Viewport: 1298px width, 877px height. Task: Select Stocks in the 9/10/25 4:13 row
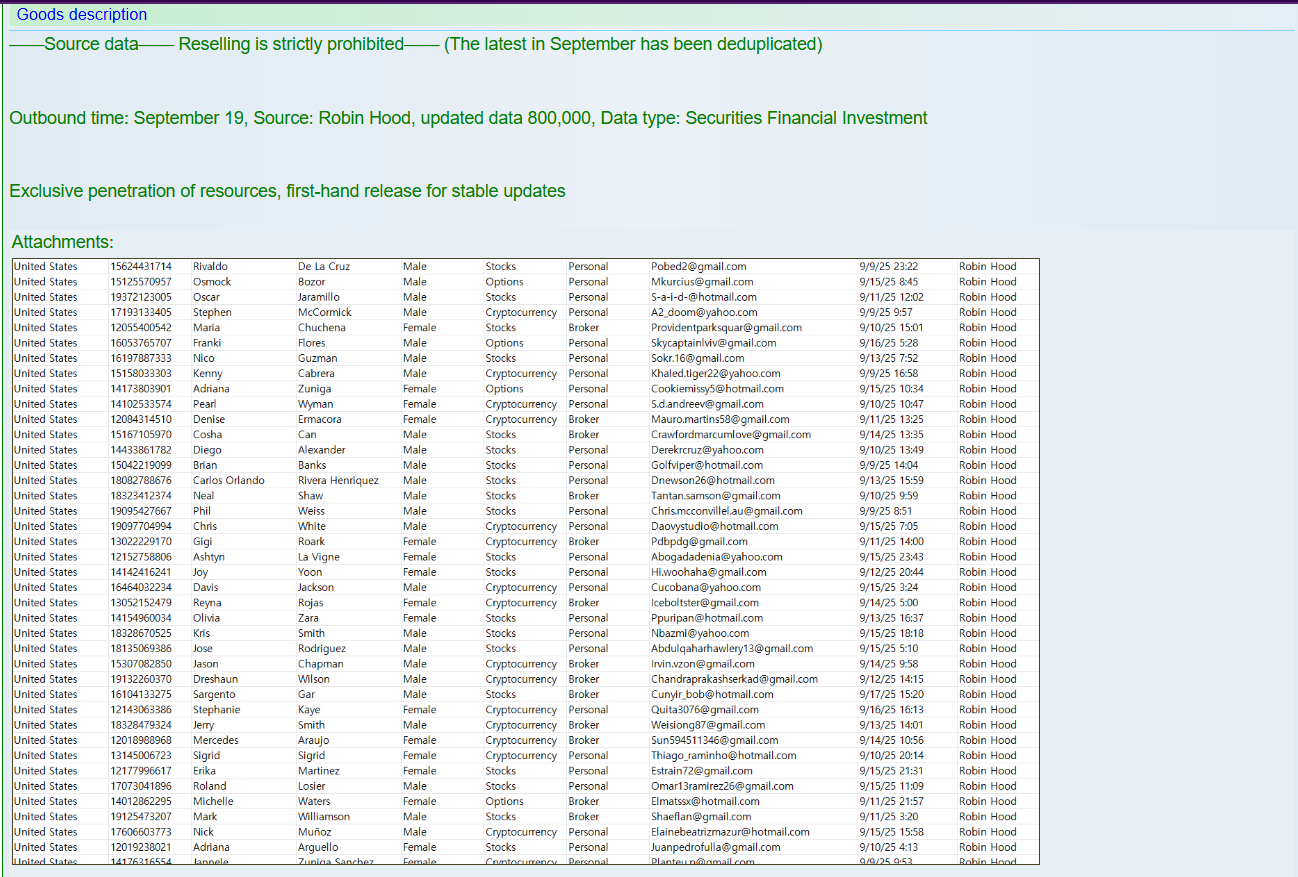(x=500, y=848)
